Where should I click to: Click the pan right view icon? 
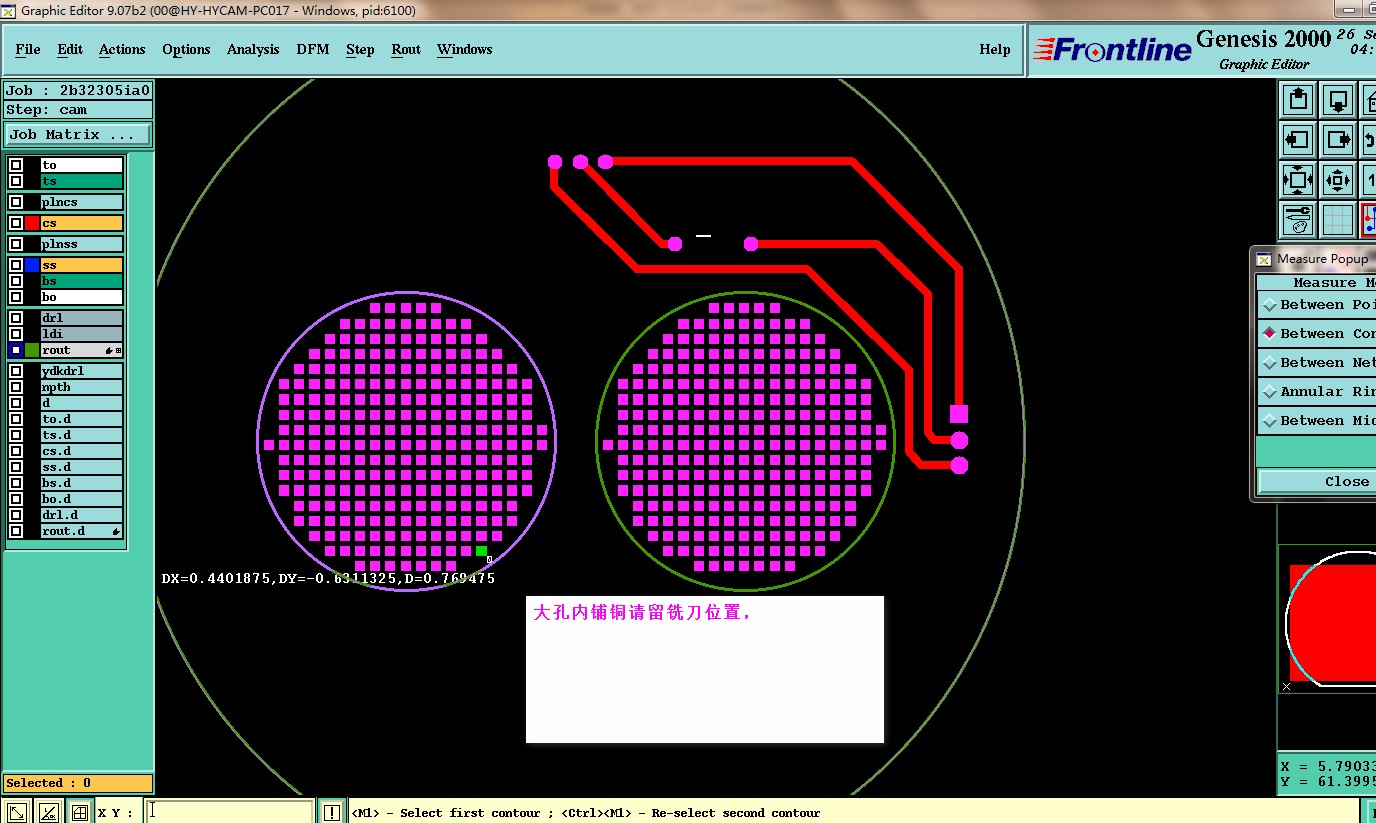(x=1338, y=139)
